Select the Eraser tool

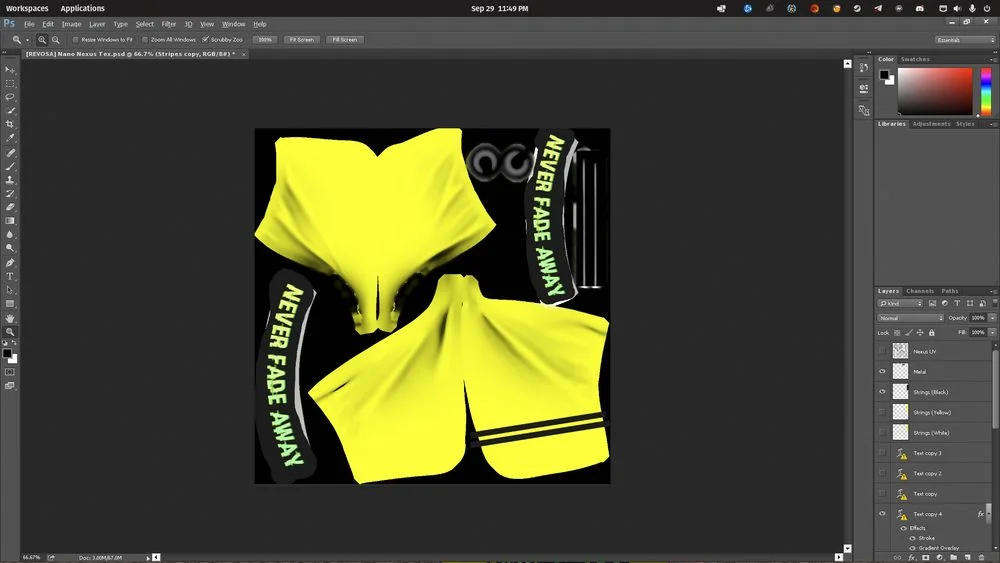click(x=10, y=207)
